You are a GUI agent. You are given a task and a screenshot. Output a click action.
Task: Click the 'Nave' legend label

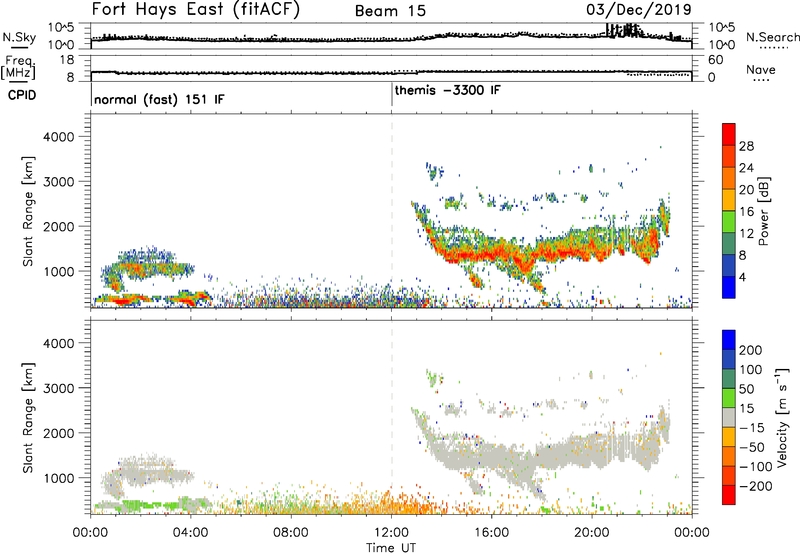coord(761,70)
